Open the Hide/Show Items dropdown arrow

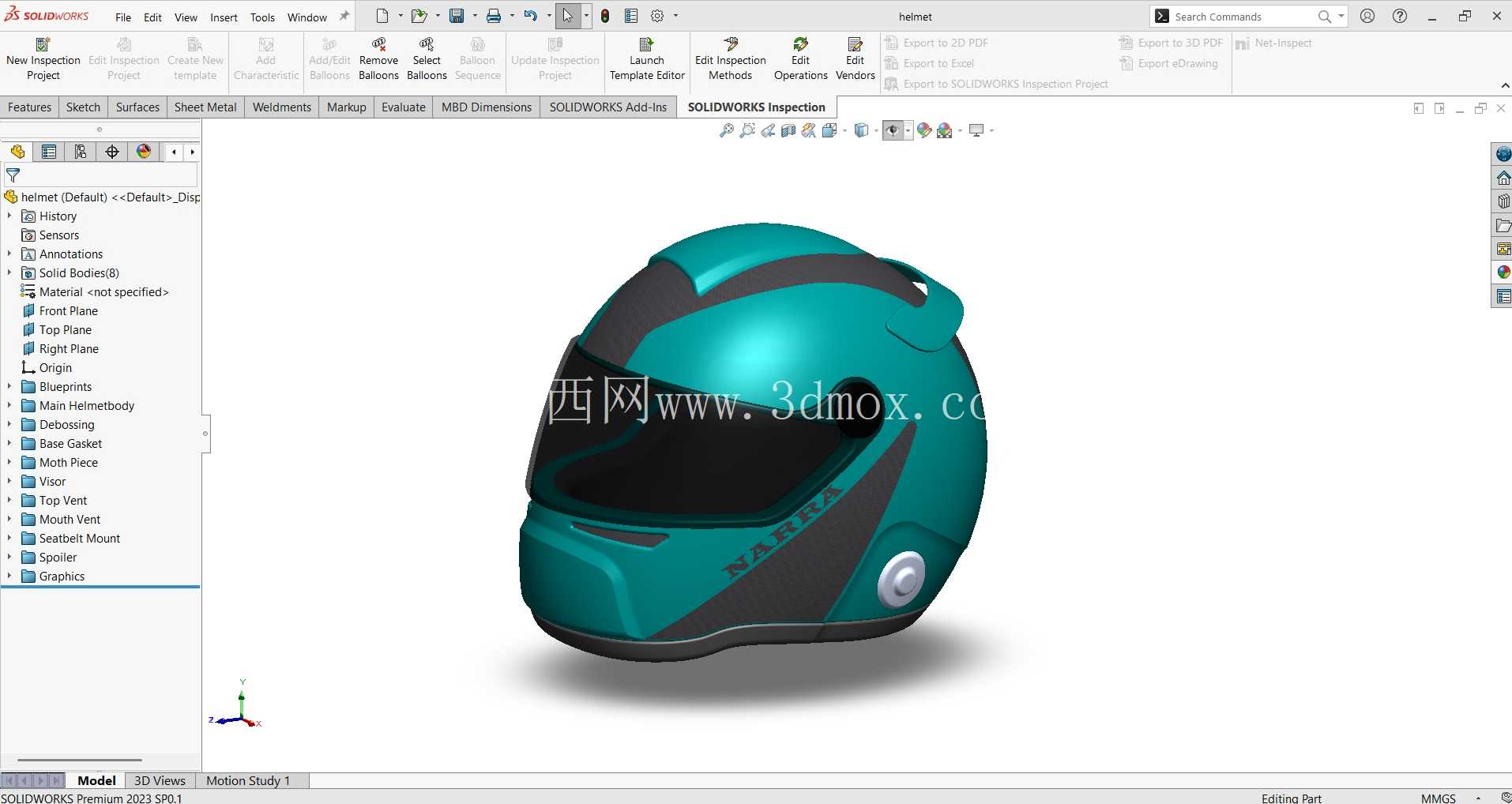coord(908,130)
